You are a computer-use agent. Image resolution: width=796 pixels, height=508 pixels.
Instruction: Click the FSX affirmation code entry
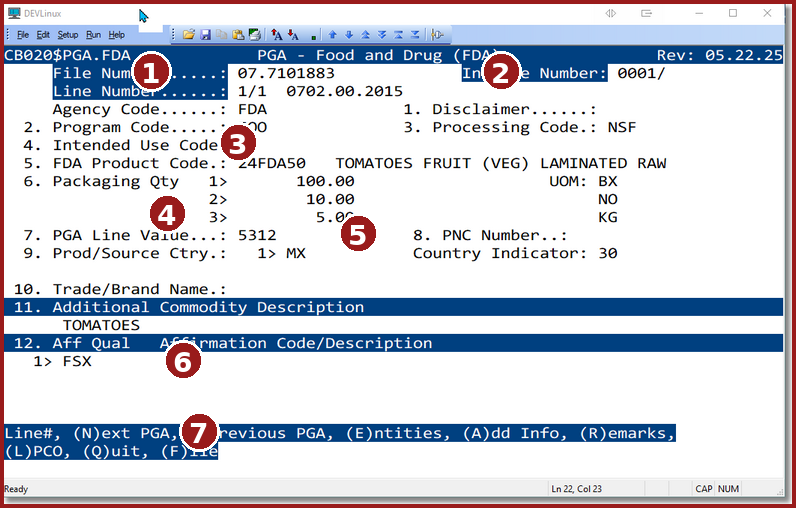[x=76, y=361]
